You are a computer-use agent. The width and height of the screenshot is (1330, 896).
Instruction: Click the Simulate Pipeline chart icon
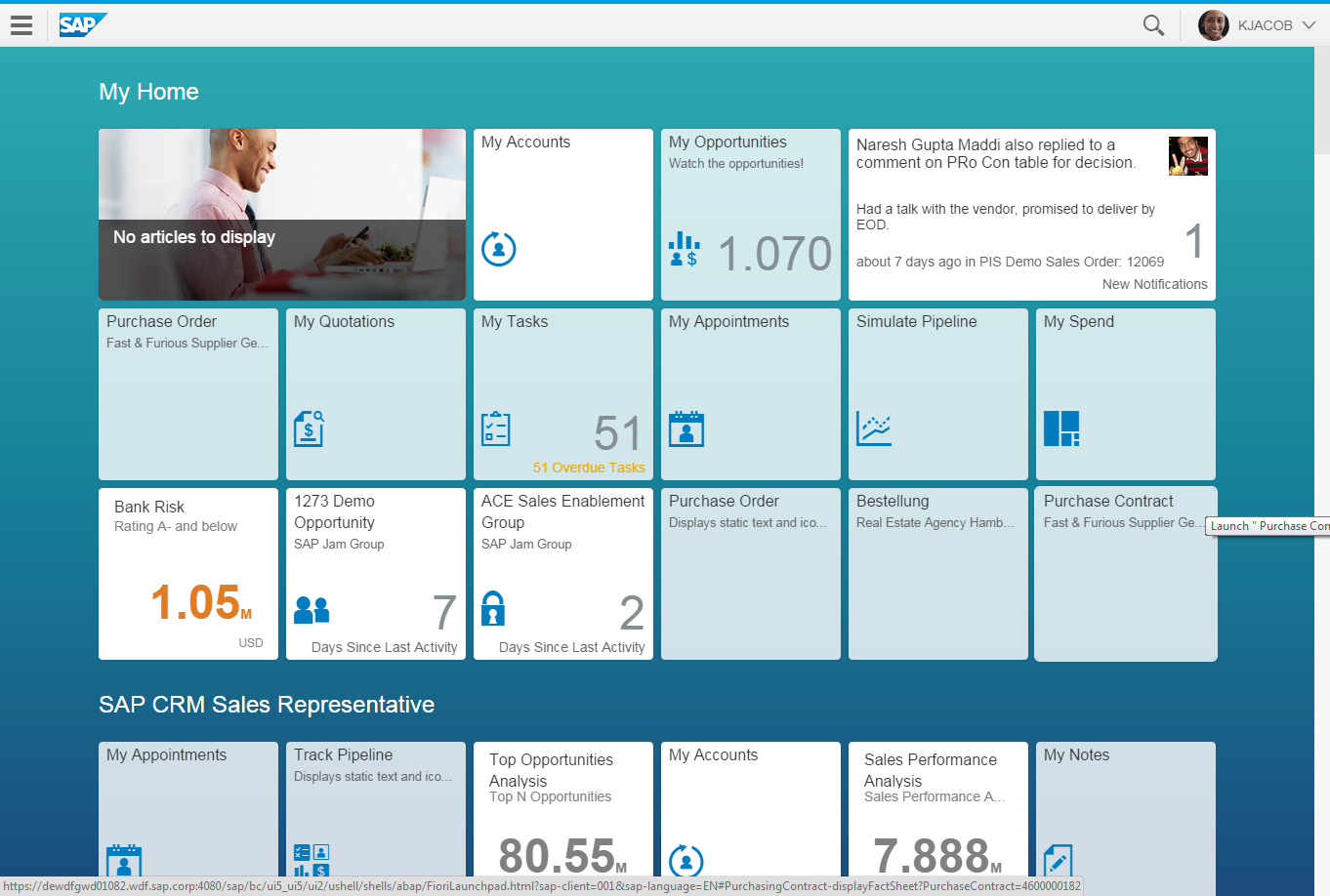click(874, 428)
